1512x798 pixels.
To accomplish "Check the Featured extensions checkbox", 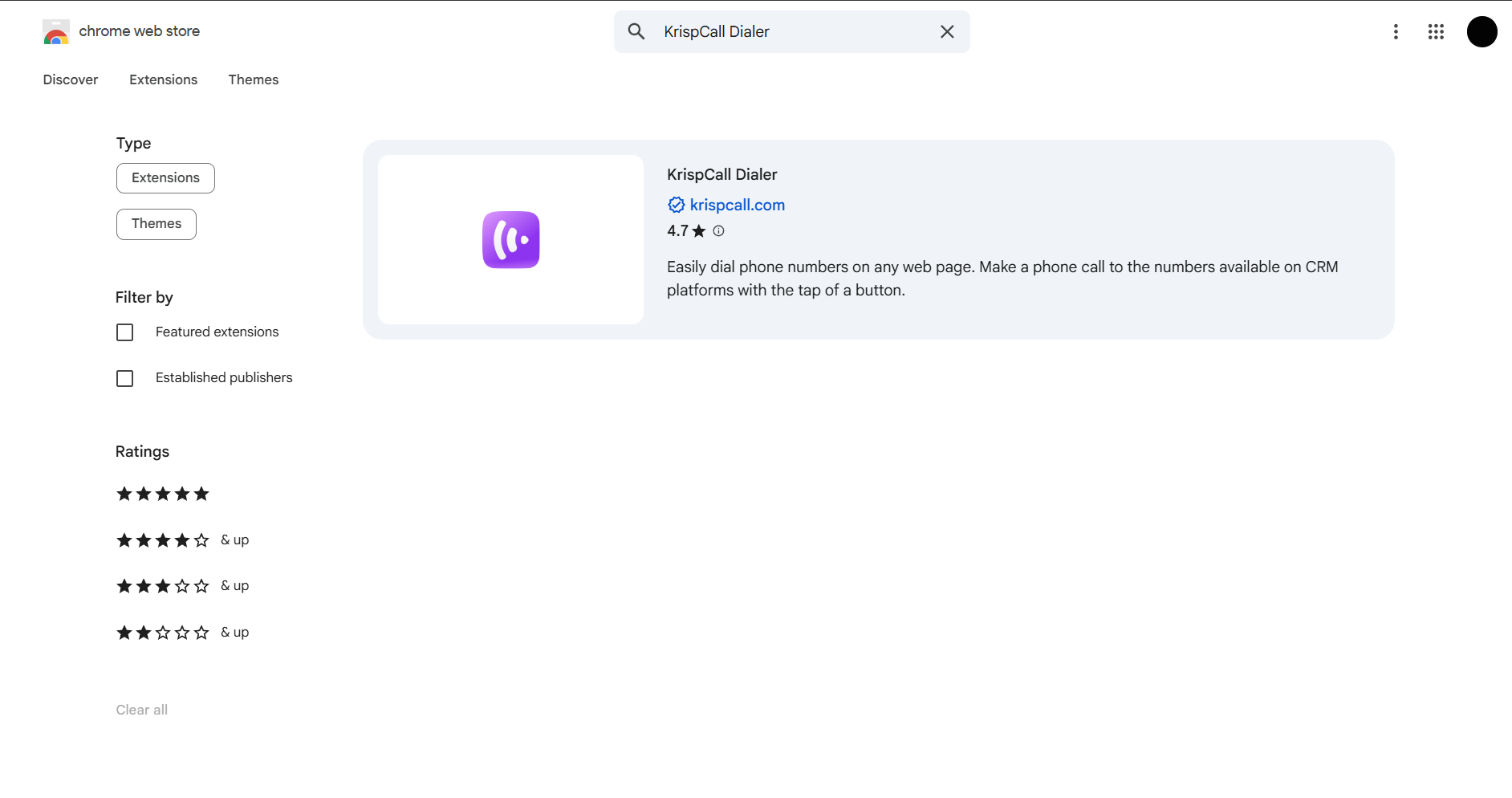I will click(x=125, y=332).
